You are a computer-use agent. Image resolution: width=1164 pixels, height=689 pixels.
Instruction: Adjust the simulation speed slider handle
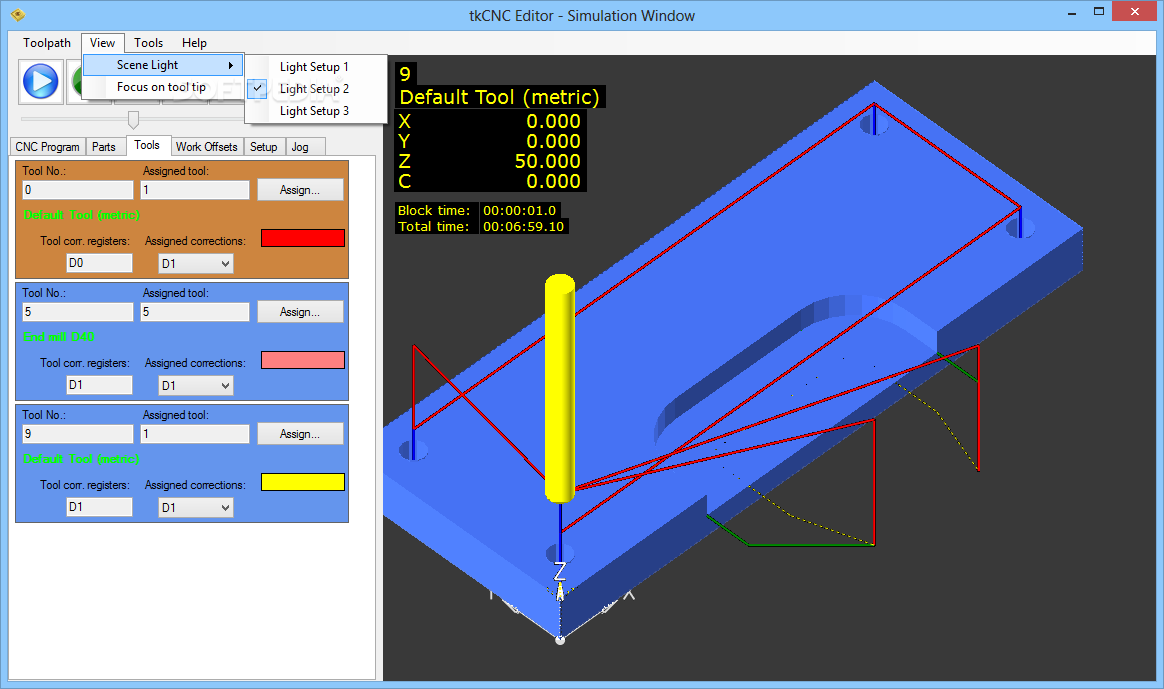click(134, 119)
